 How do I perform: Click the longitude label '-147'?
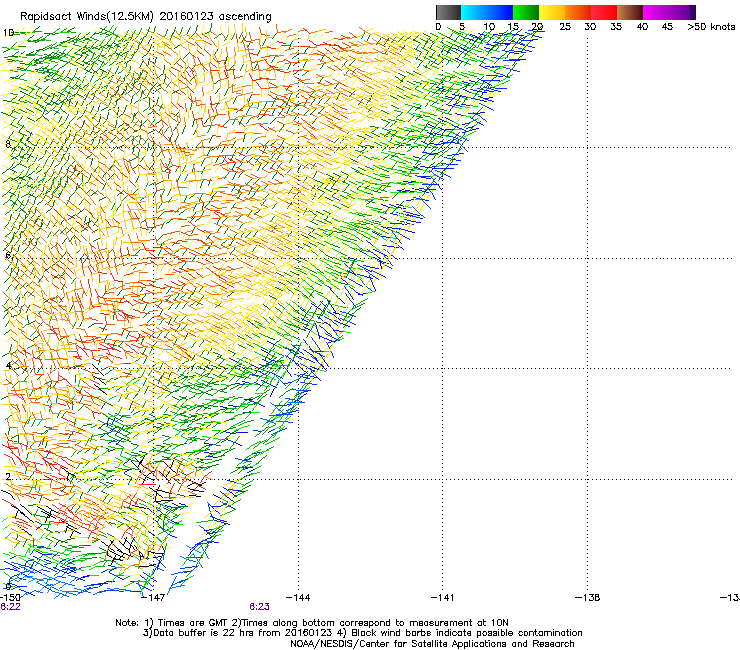[153, 598]
